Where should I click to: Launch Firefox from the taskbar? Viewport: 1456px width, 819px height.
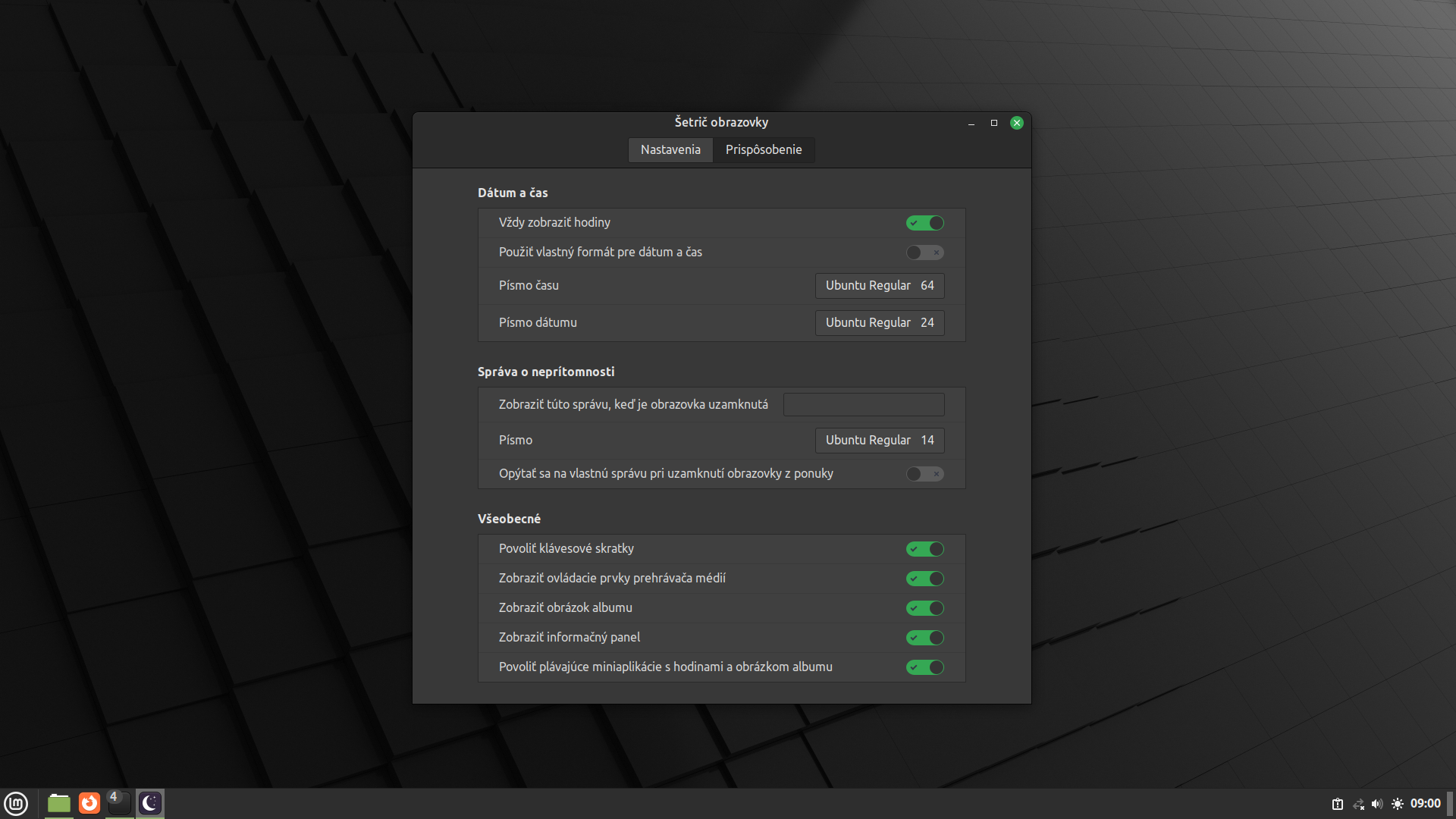click(89, 803)
